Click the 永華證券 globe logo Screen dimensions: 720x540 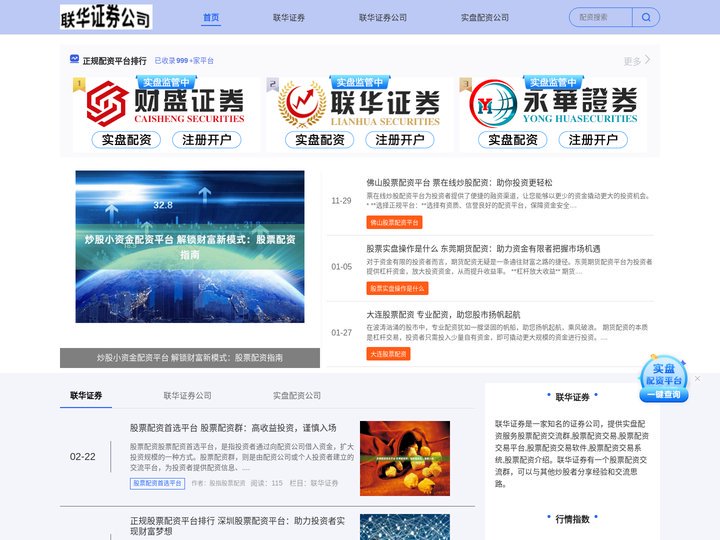pos(493,103)
